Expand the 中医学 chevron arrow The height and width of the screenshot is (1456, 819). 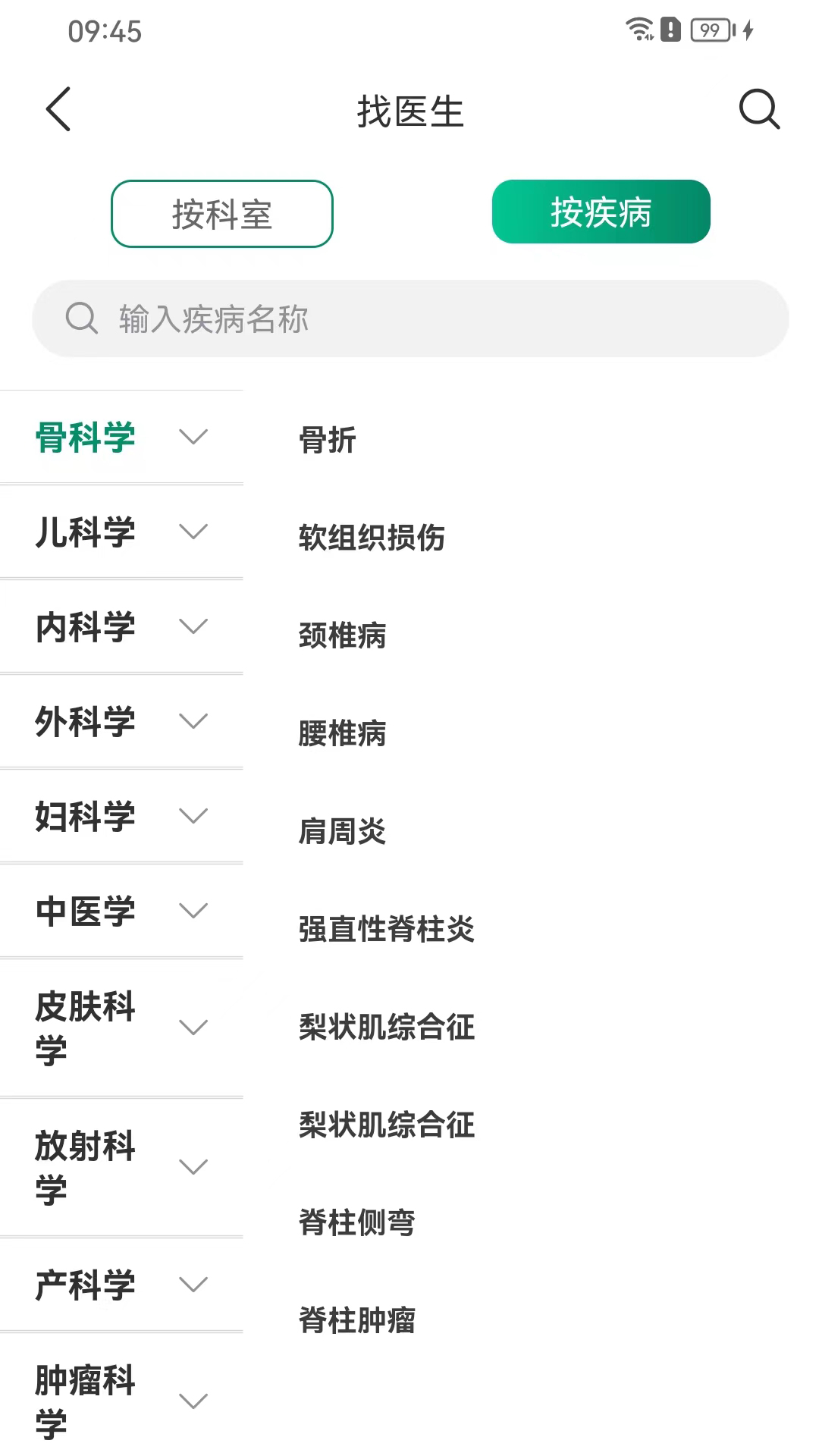tap(193, 911)
